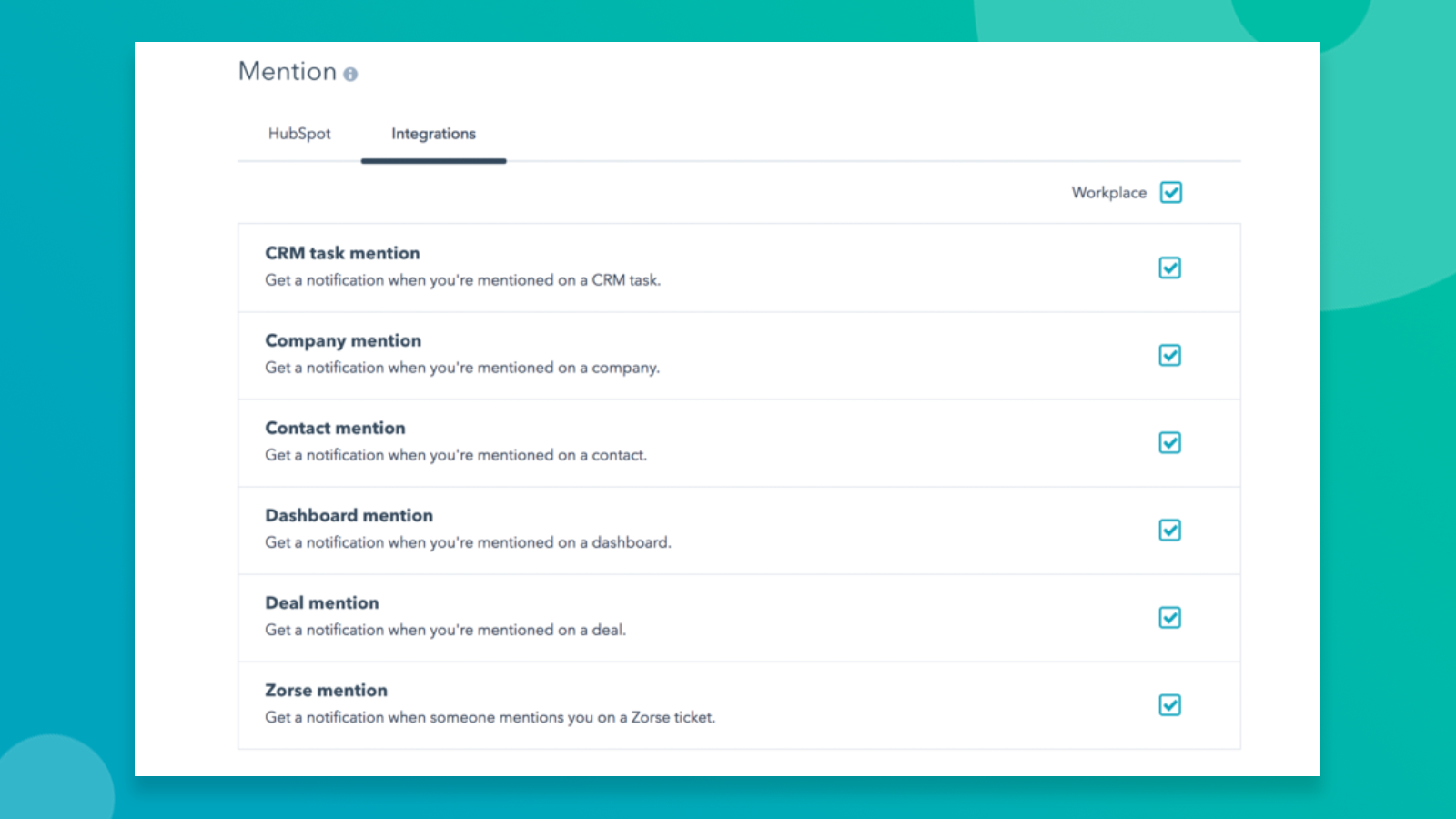The width and height of the screenshot is (1456, 819).
Task: Disable Dashboard mention notifications
Action: (1169, 530)
